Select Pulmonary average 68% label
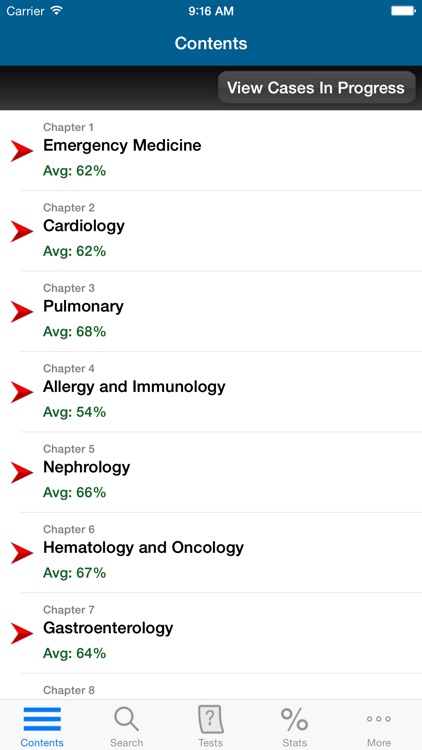 (x=75, y=331)
